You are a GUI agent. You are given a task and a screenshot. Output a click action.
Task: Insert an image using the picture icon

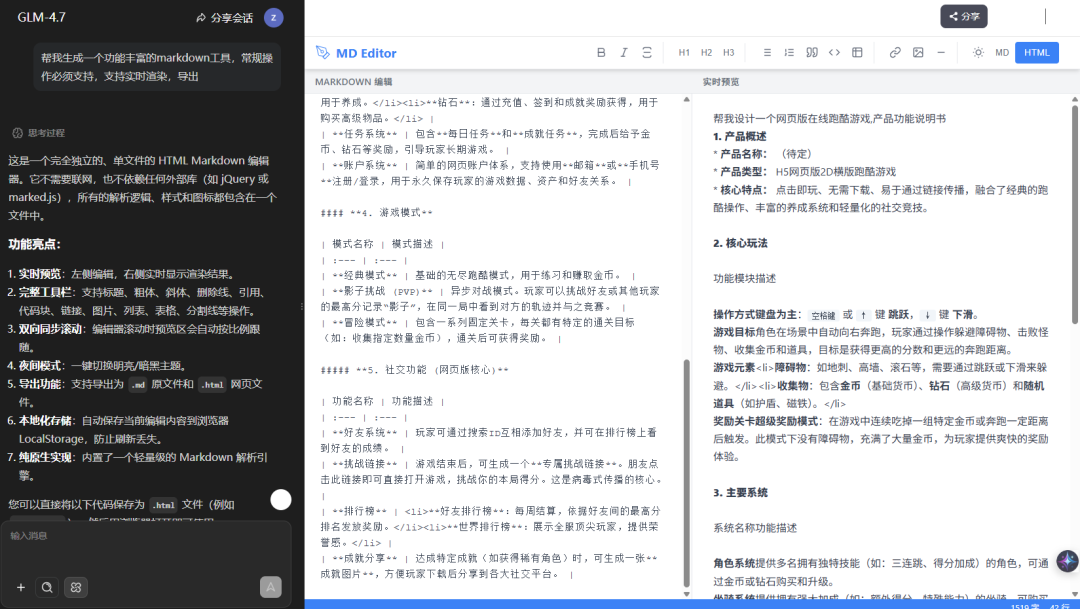918,53
